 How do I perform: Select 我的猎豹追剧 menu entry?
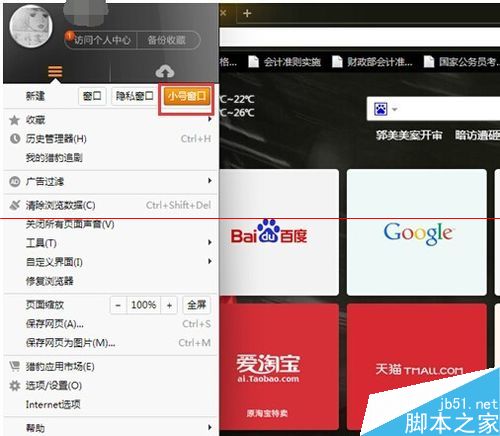pos(110,158)
